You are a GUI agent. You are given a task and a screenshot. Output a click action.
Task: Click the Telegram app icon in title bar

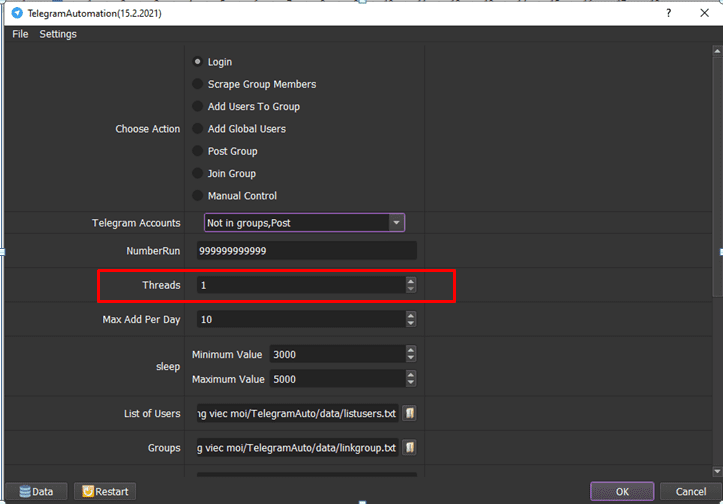pyautogui.click(x=17, y=13)
